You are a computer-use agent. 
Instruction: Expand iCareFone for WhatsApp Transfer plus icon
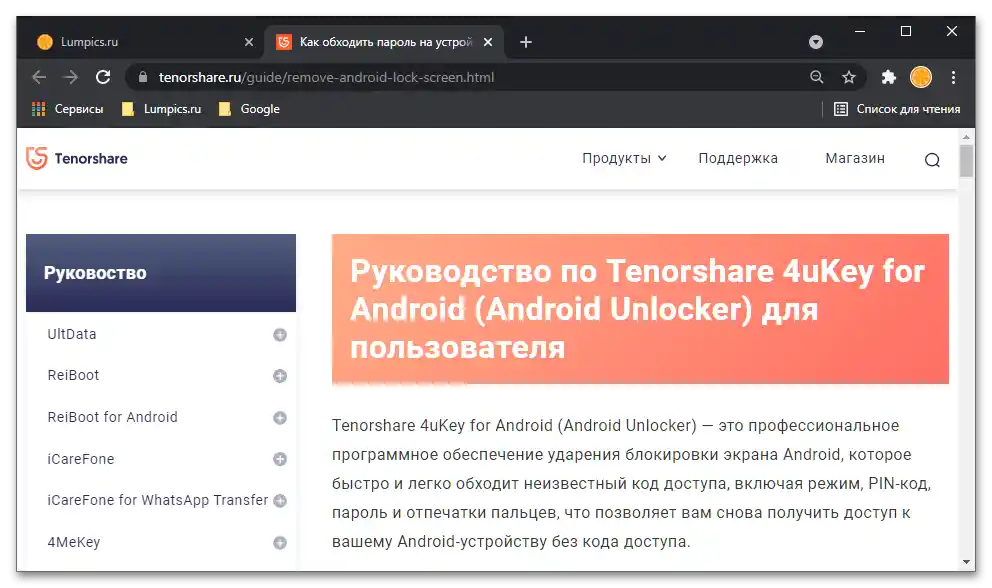click(280, 501)
